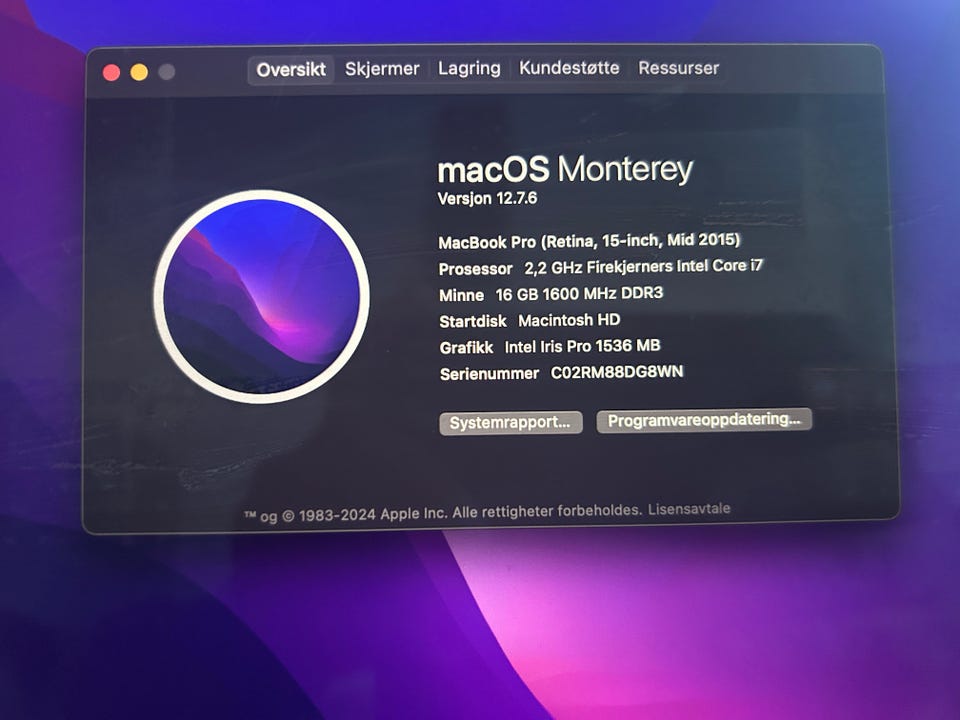Minimize window with the yellow button
This screenshot has height=720, width=960.
click(x=139, y=72)
